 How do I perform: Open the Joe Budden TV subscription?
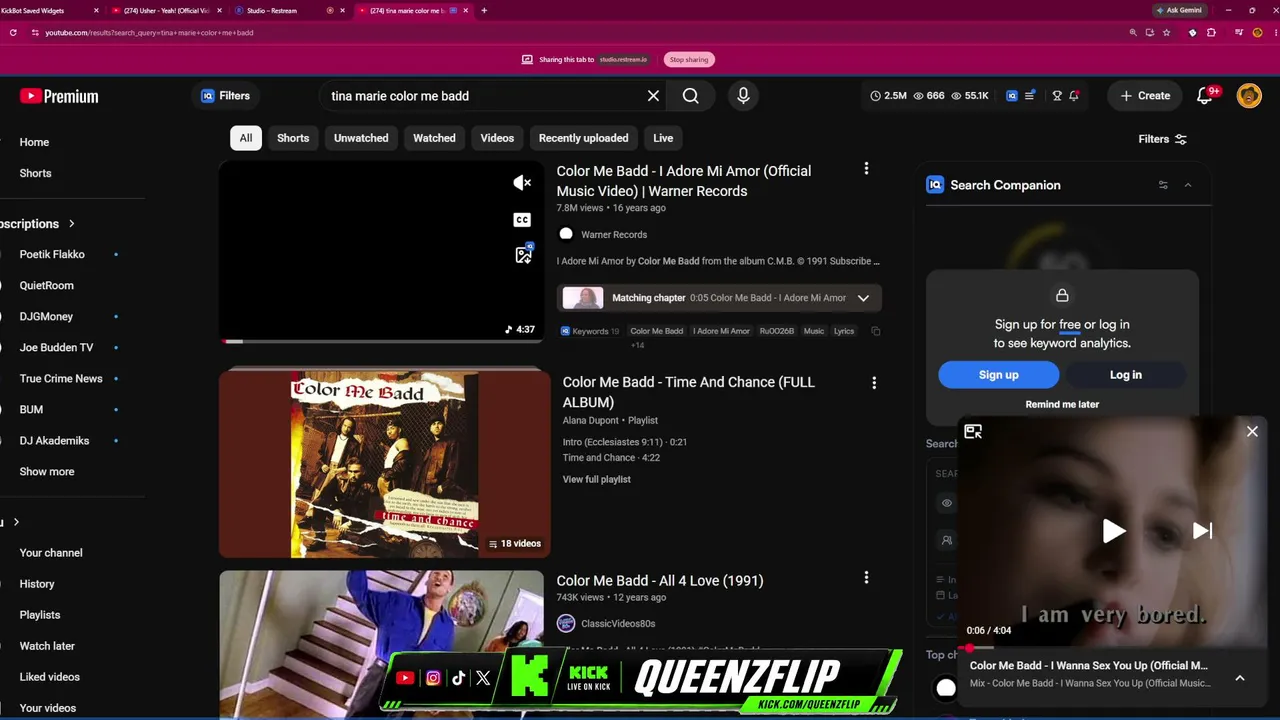pos(56,347)
